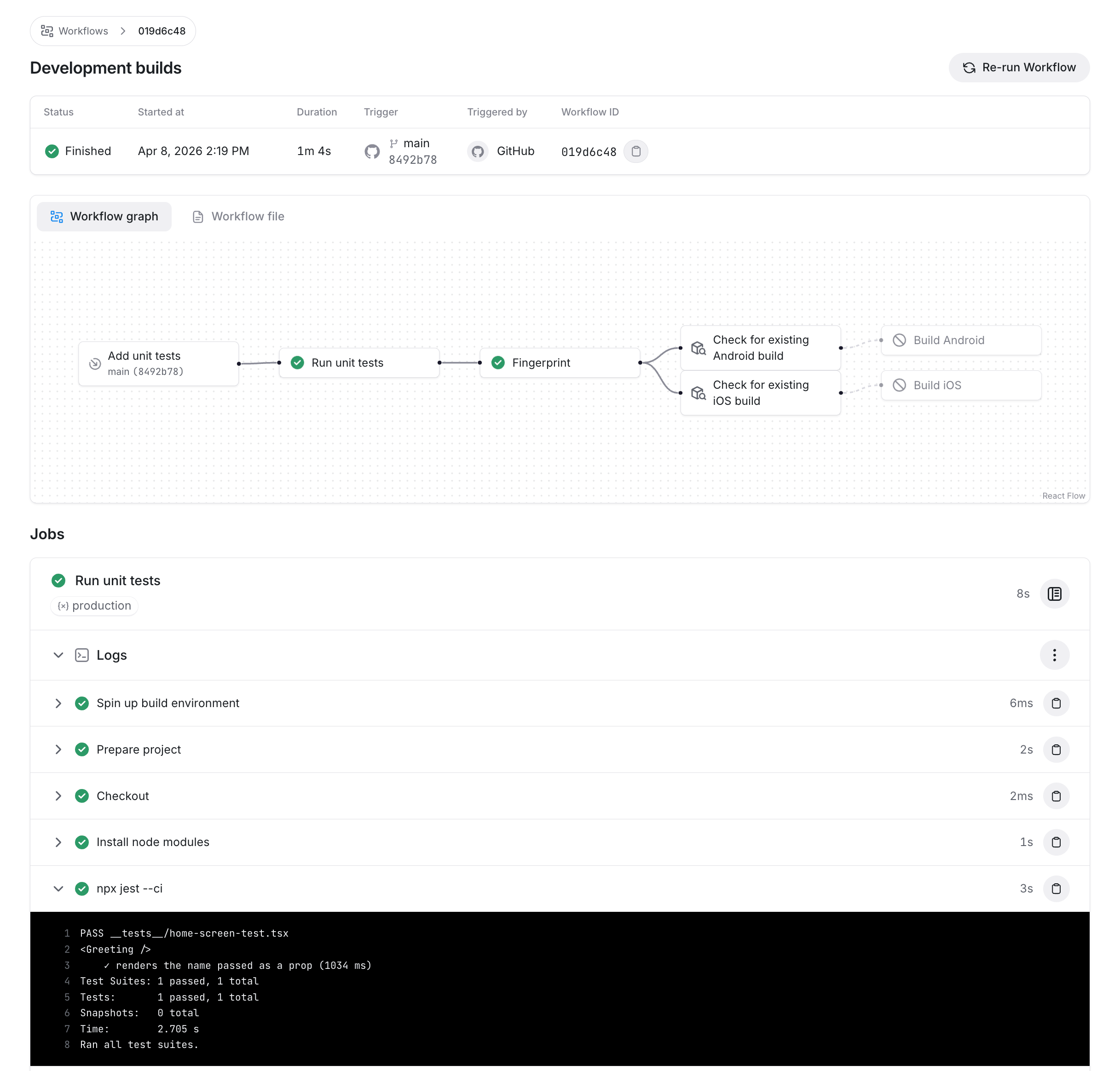The image size is (1120, 1071).
Task: Click the GitHub avatar under Triggered by
Action: (478, 151)
